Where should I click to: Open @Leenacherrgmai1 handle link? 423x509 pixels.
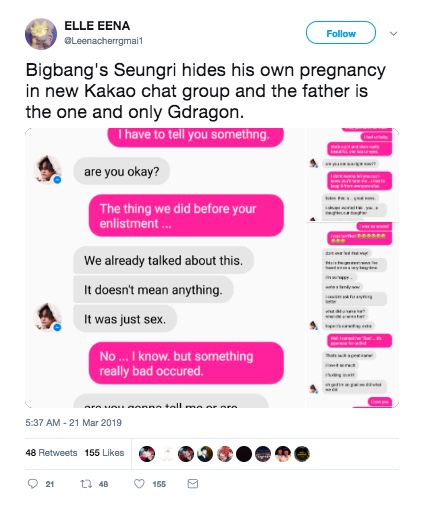click(x=103, y=41)
